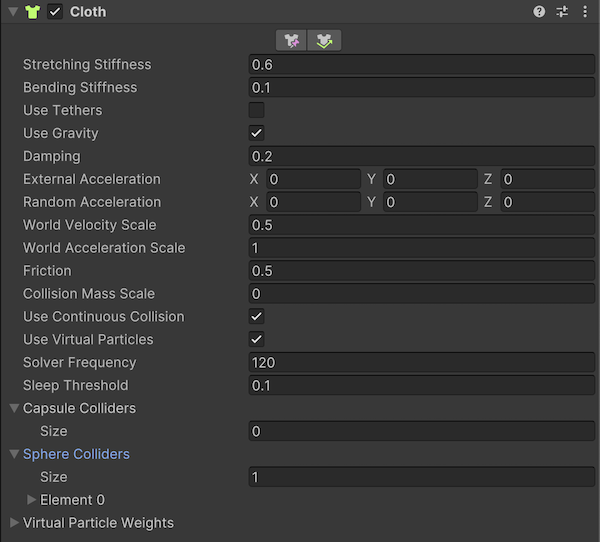
Task: Open the Cloth component more options menu
Action: point(585,12)
